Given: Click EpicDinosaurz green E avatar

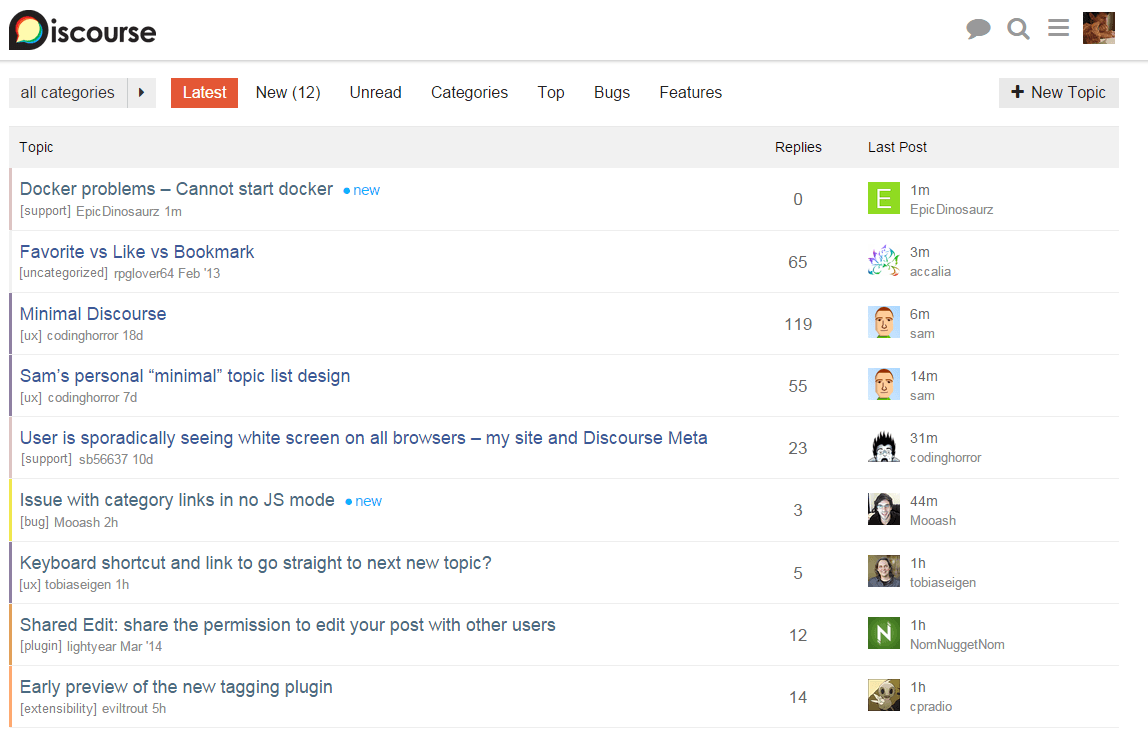Looking at the screenshot, I should tap(883, 199).
